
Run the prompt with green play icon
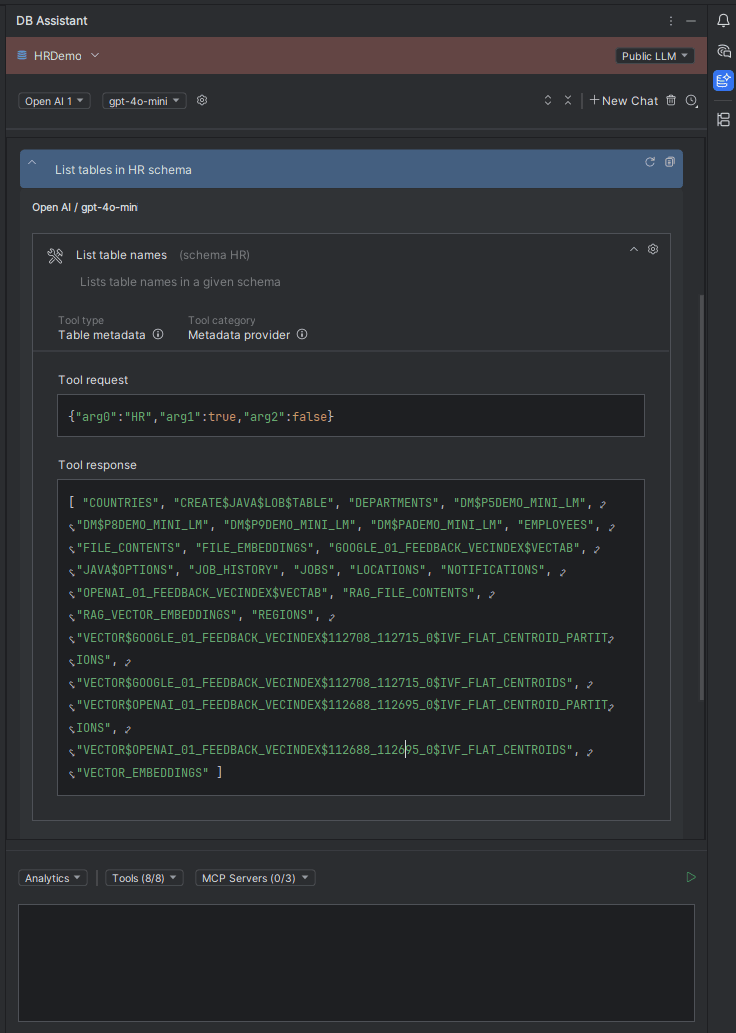point(691,877)
